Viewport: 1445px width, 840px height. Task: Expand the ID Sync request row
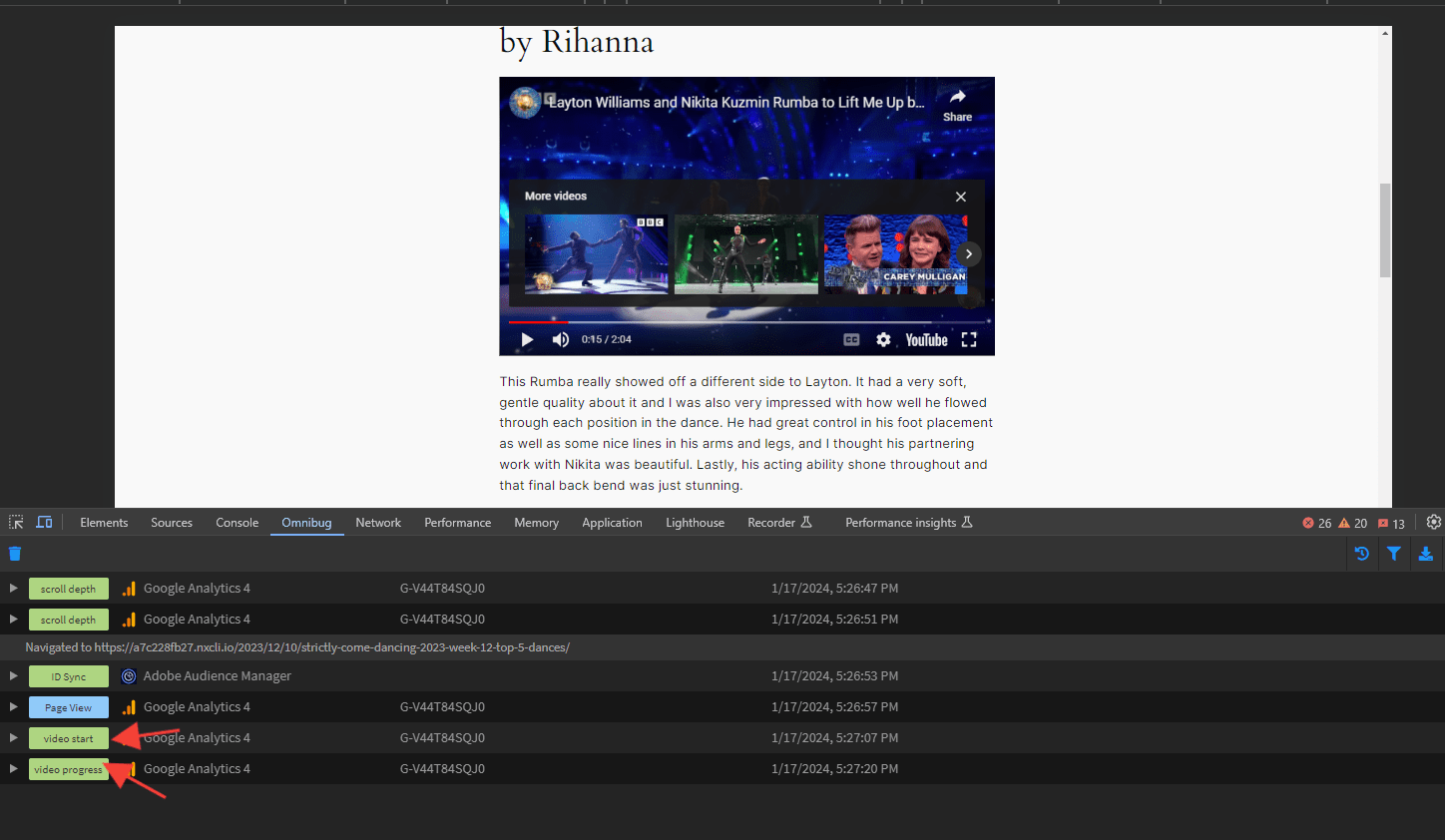click(13, 676)
